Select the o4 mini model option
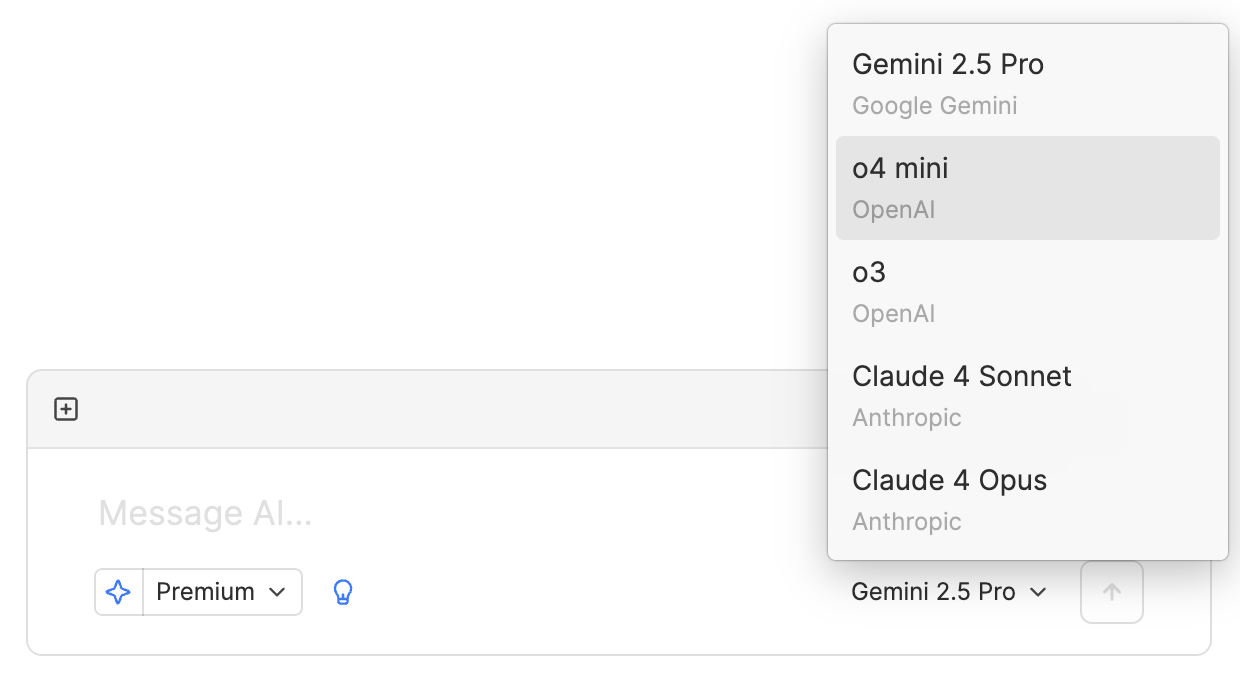This screenshot has width=1240, height=688. [1028, 188]
